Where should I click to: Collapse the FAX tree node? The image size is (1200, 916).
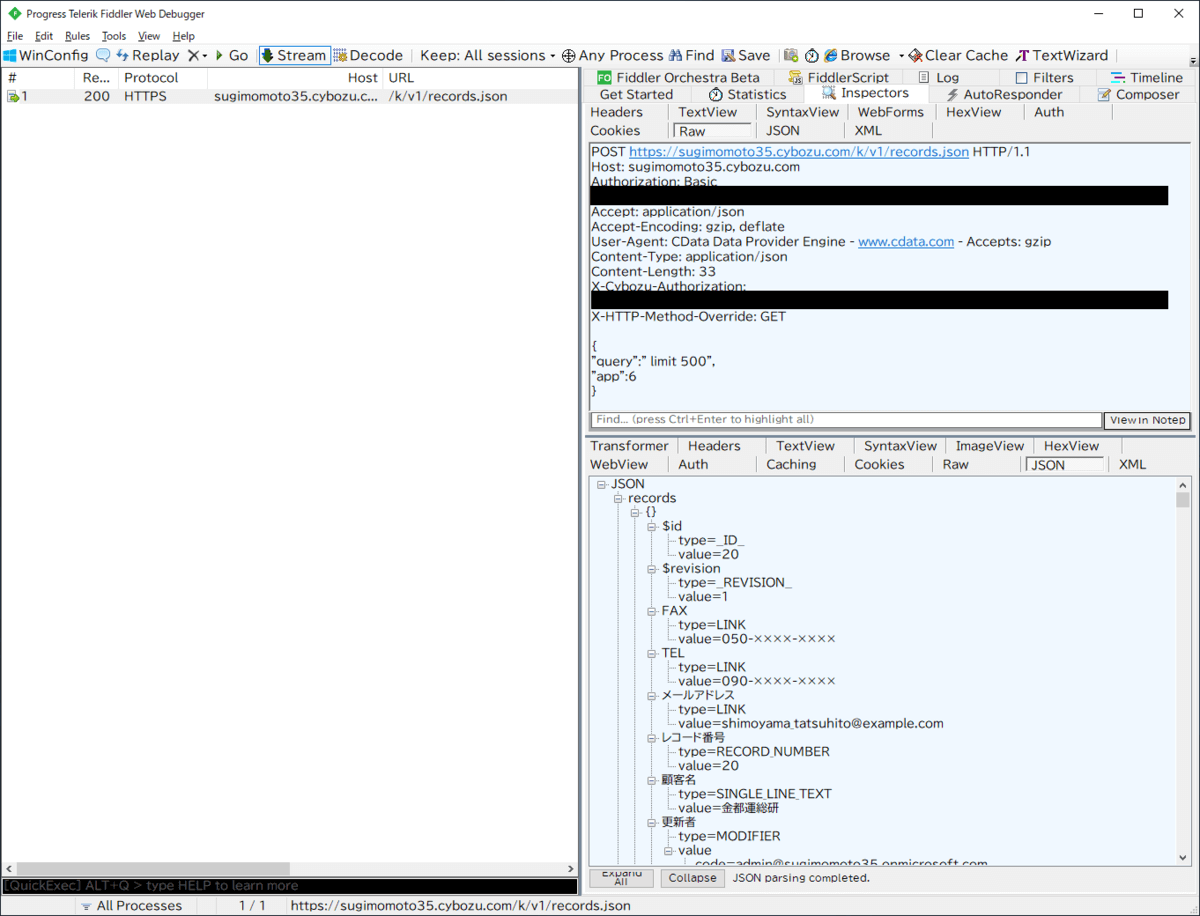pyautogui.click(x=652, y=610)
